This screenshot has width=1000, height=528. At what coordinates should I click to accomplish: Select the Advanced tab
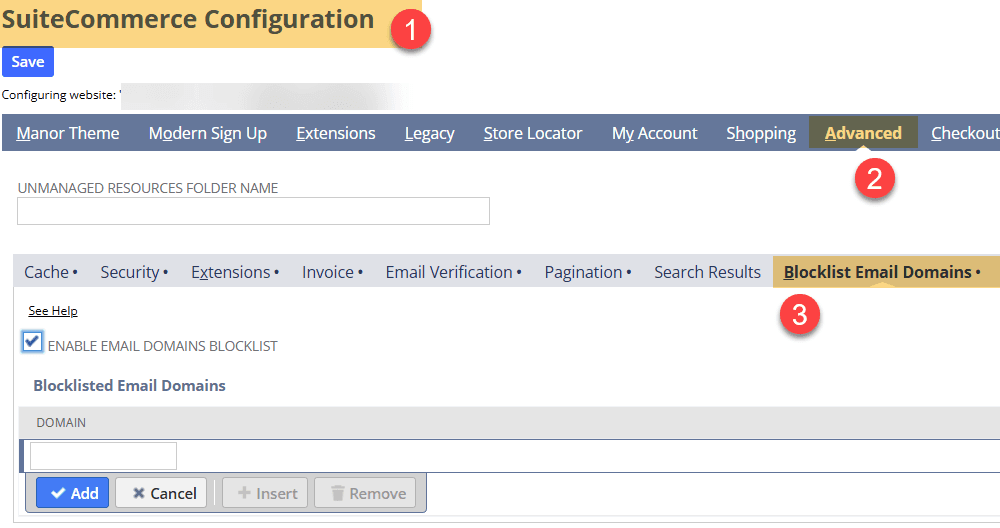click(x=863, y=133)
